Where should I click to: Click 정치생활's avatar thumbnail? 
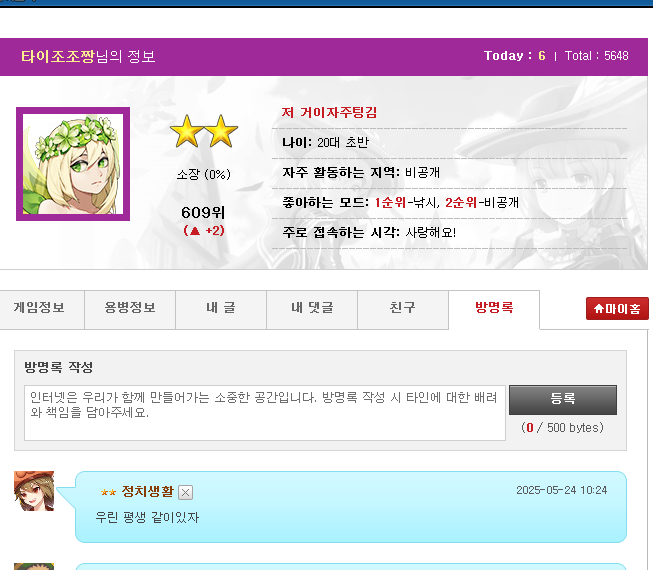(x=34, y=491)
